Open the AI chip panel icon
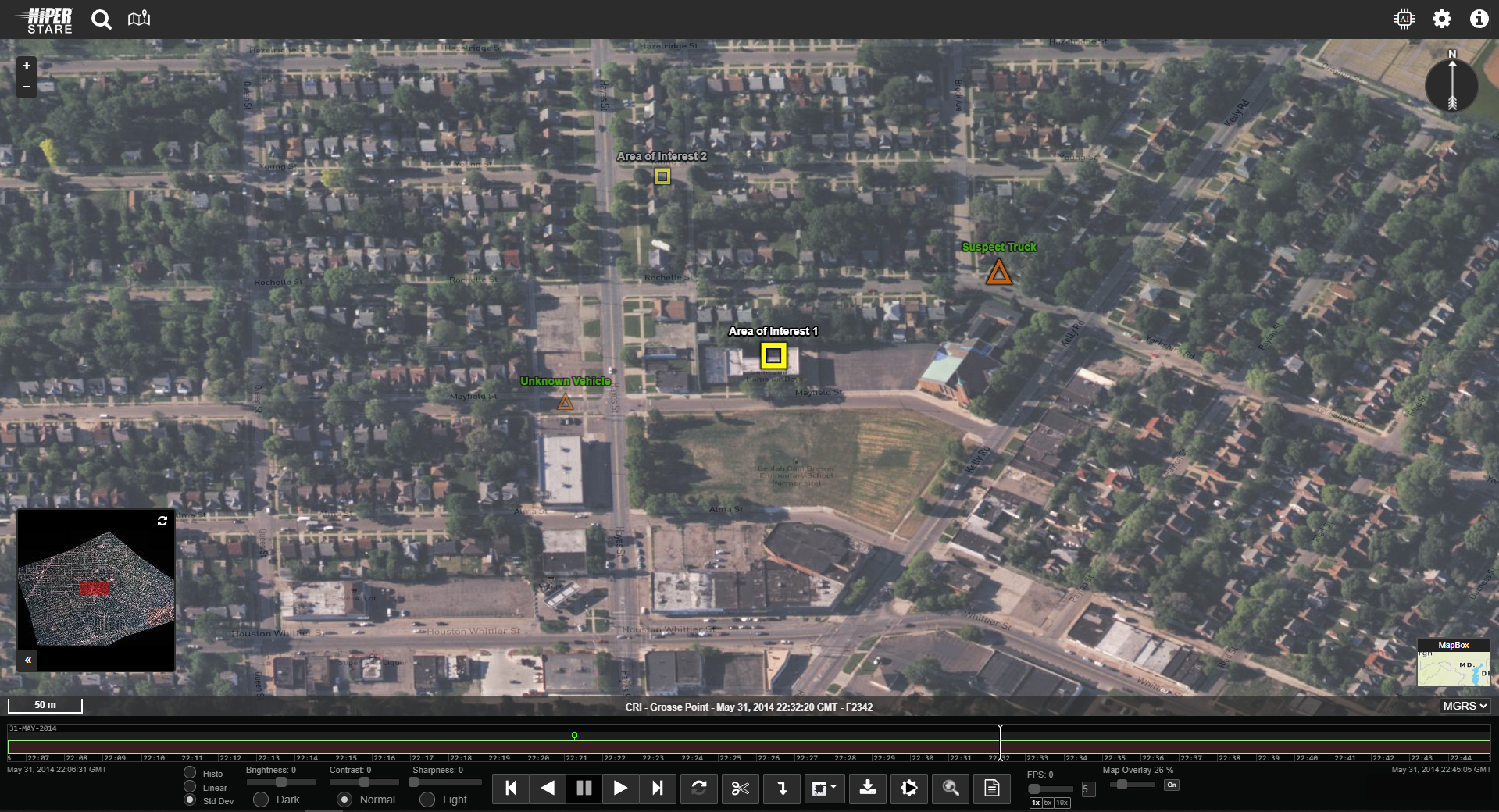Screen dimensions: 1499x812 coord(1404,19)
